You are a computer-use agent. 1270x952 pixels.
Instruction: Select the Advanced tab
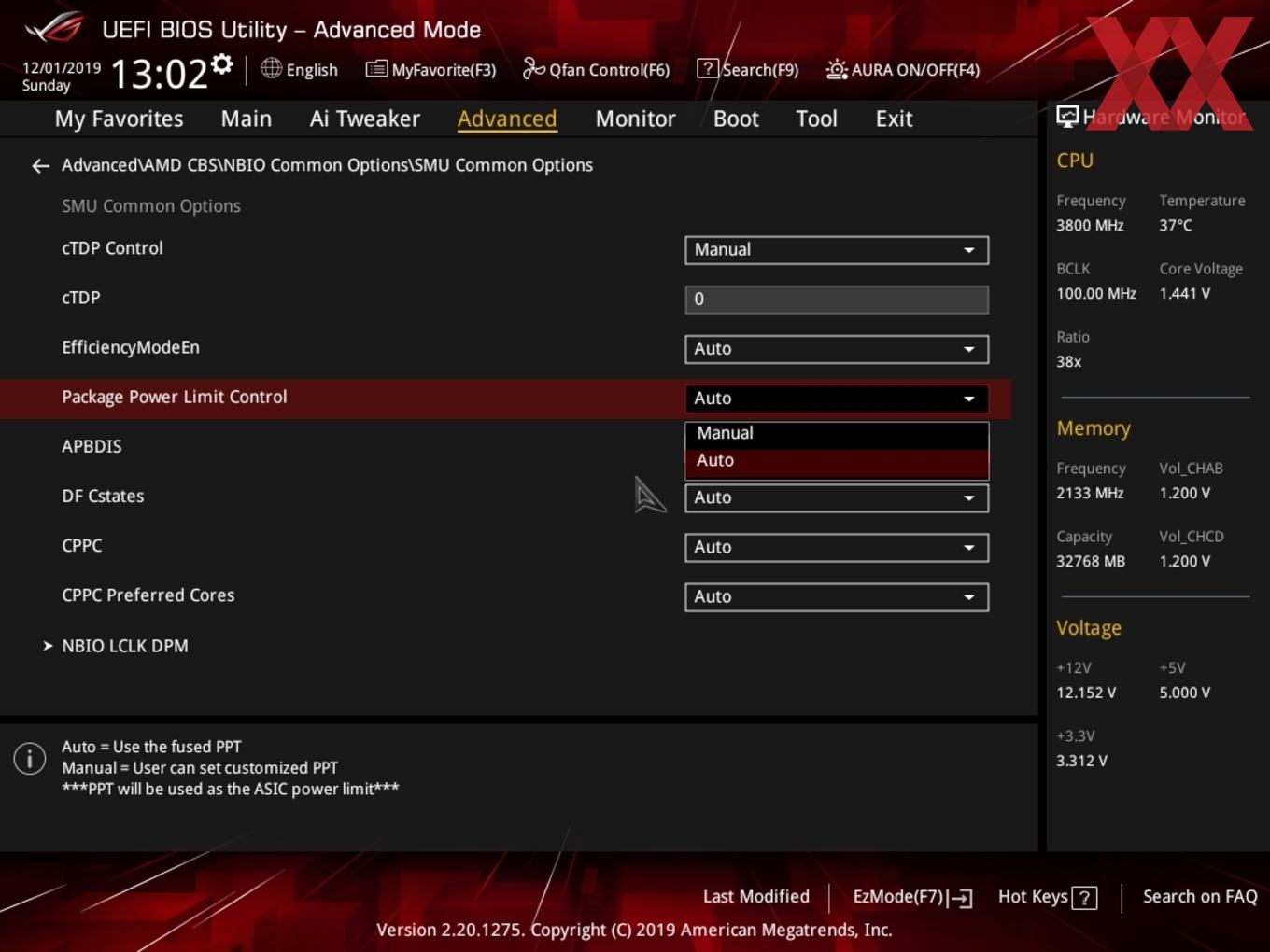point(507,119)
